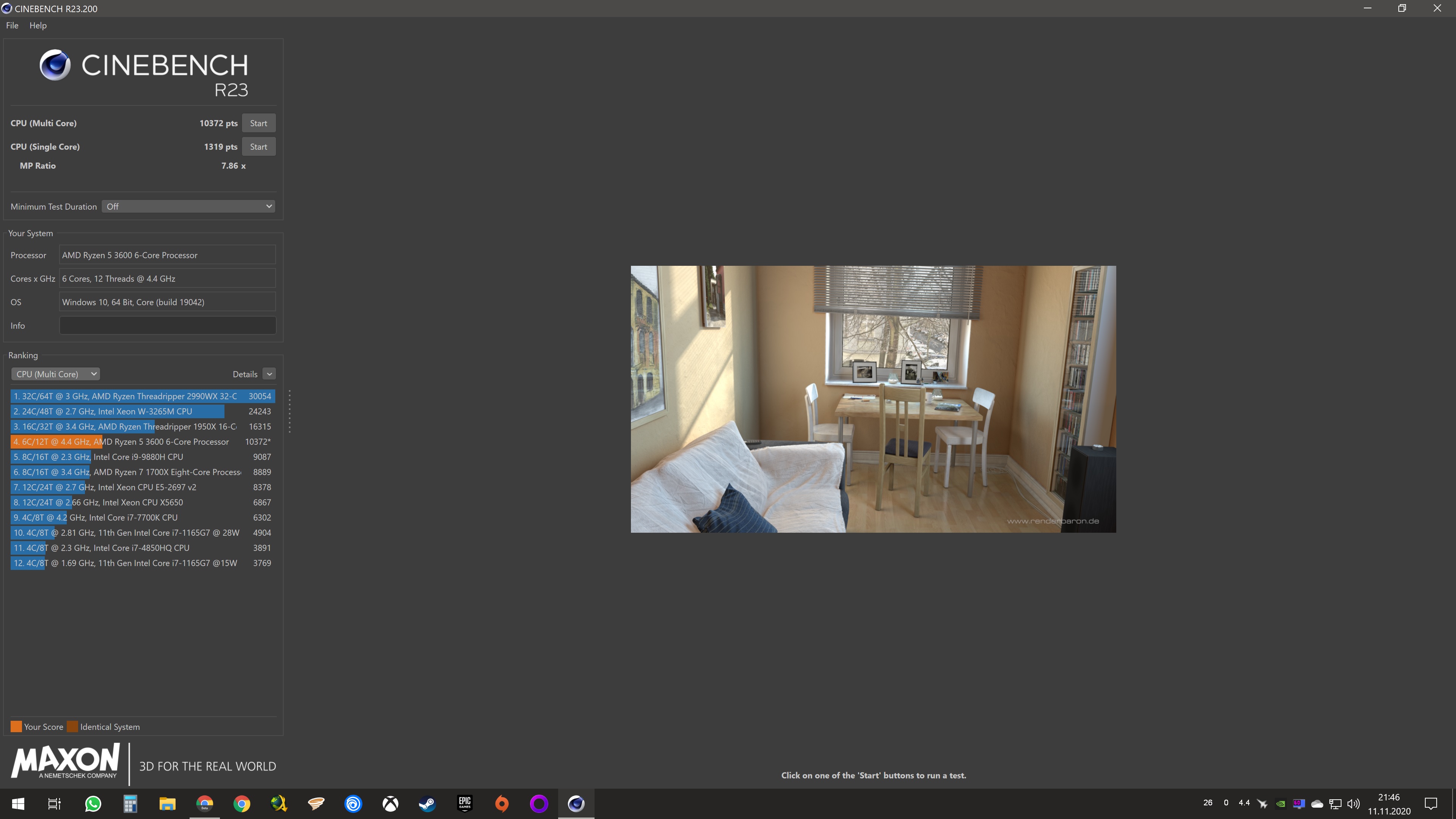Click the status hint about 'Start' buttons

873,775
